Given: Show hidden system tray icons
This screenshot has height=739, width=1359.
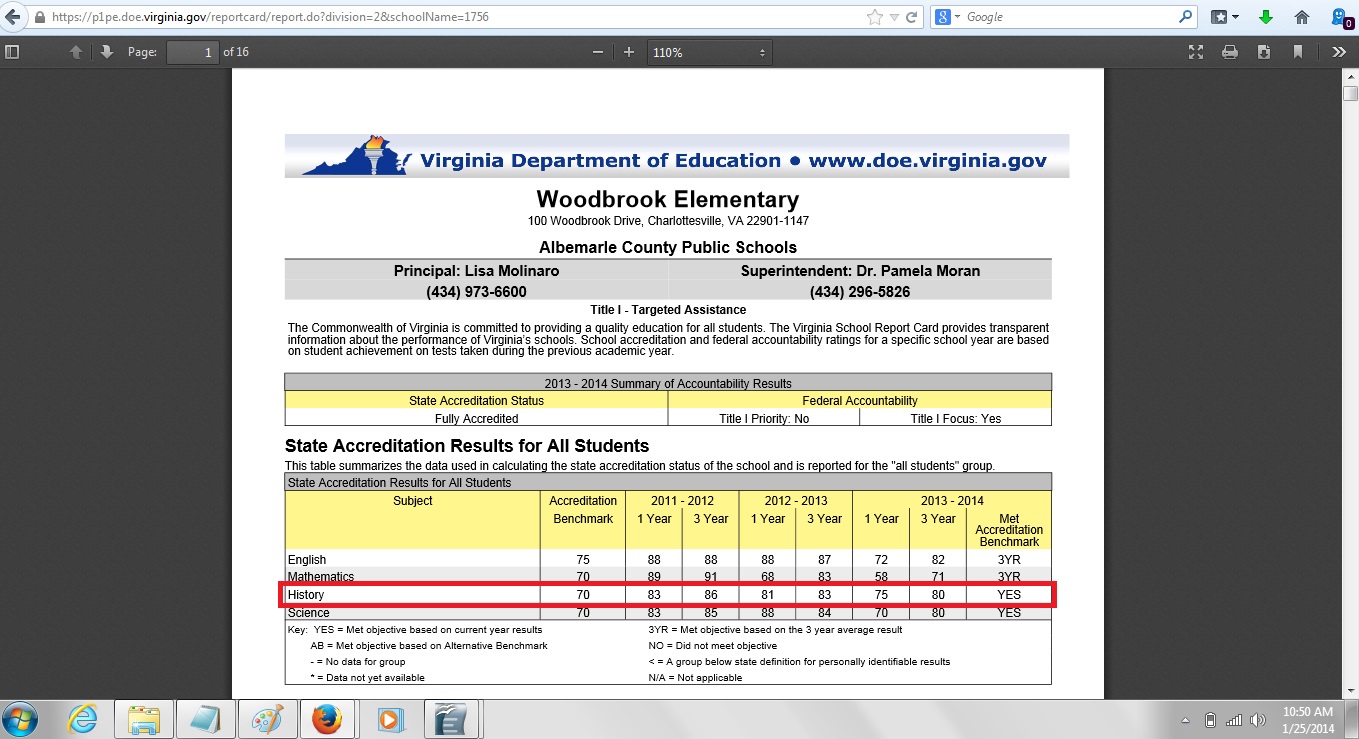Looking at the screenshot, I should 1185,719.
